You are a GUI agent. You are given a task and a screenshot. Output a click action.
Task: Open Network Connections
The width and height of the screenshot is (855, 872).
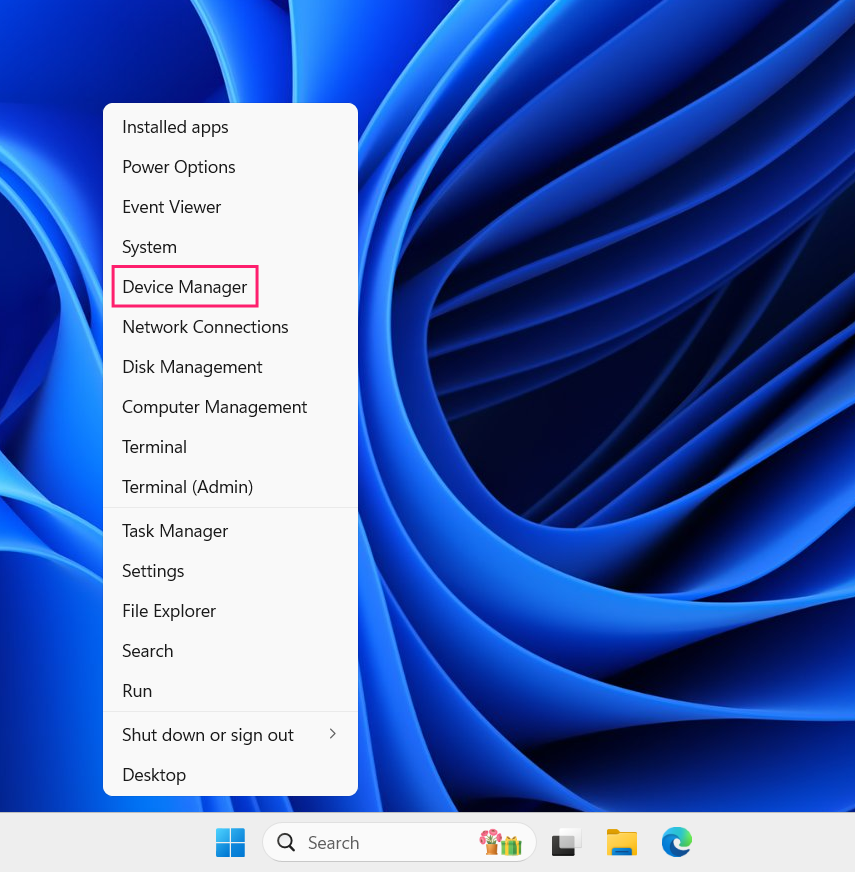tap(230, 327)
